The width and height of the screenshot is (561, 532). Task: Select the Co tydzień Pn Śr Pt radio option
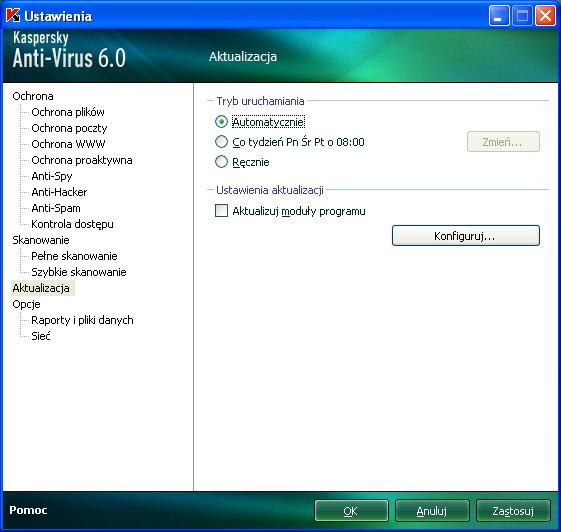point(221,142)
